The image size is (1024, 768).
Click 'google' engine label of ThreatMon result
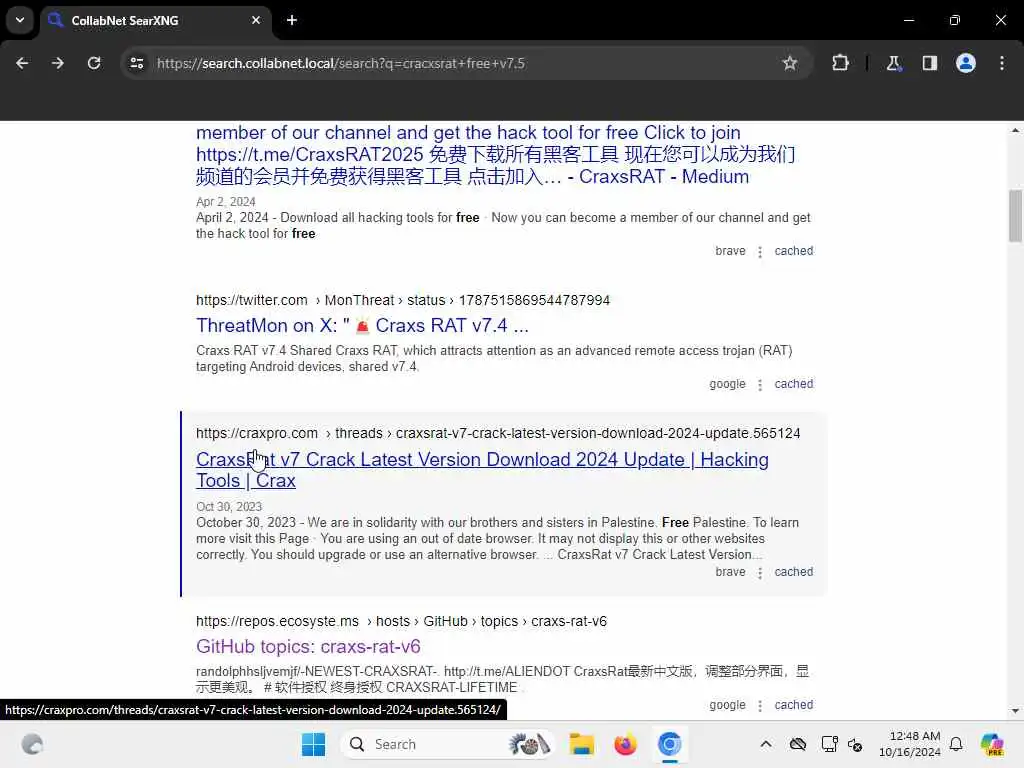pyautogui.click(x=728, y=384)
